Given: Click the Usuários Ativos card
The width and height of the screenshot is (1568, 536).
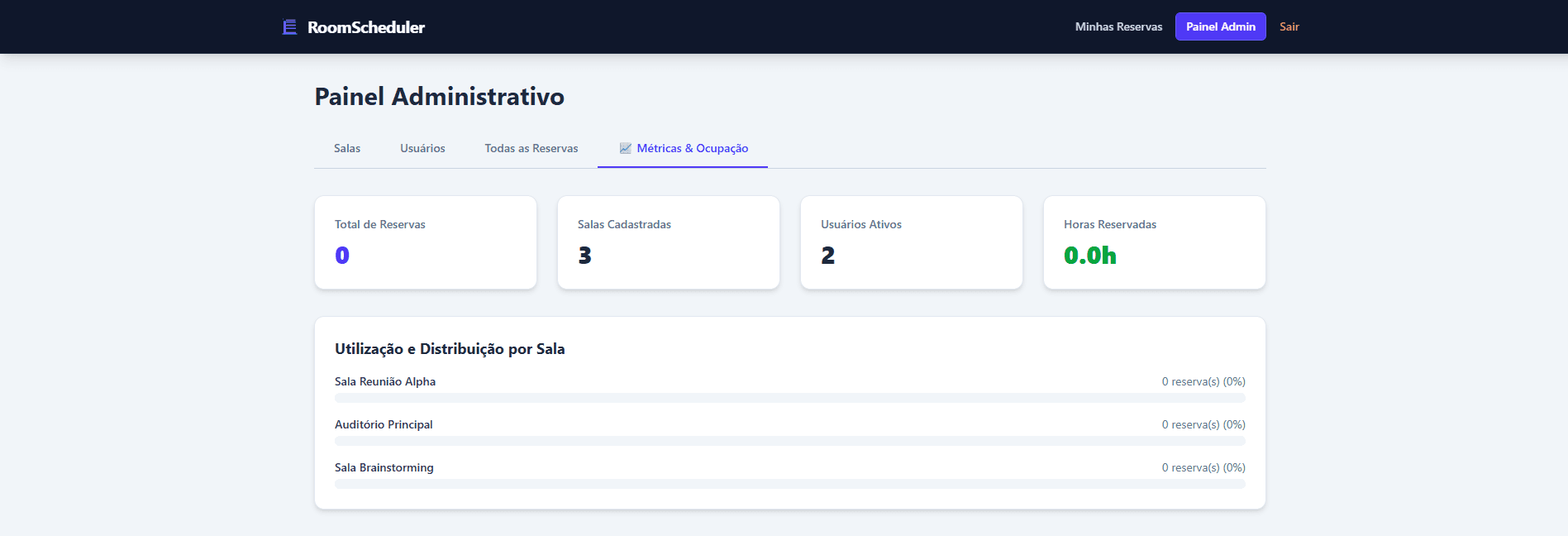Looking at the screenshot, I should tap(912, 242).
